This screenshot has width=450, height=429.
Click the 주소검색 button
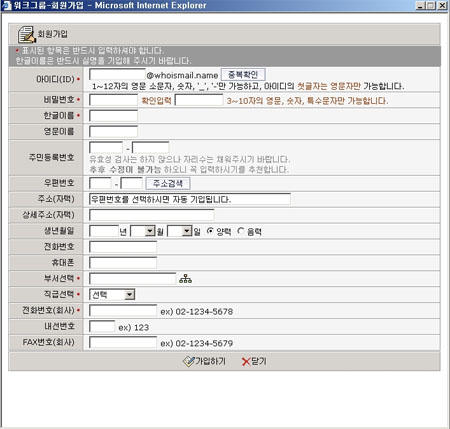pos(168,183)
